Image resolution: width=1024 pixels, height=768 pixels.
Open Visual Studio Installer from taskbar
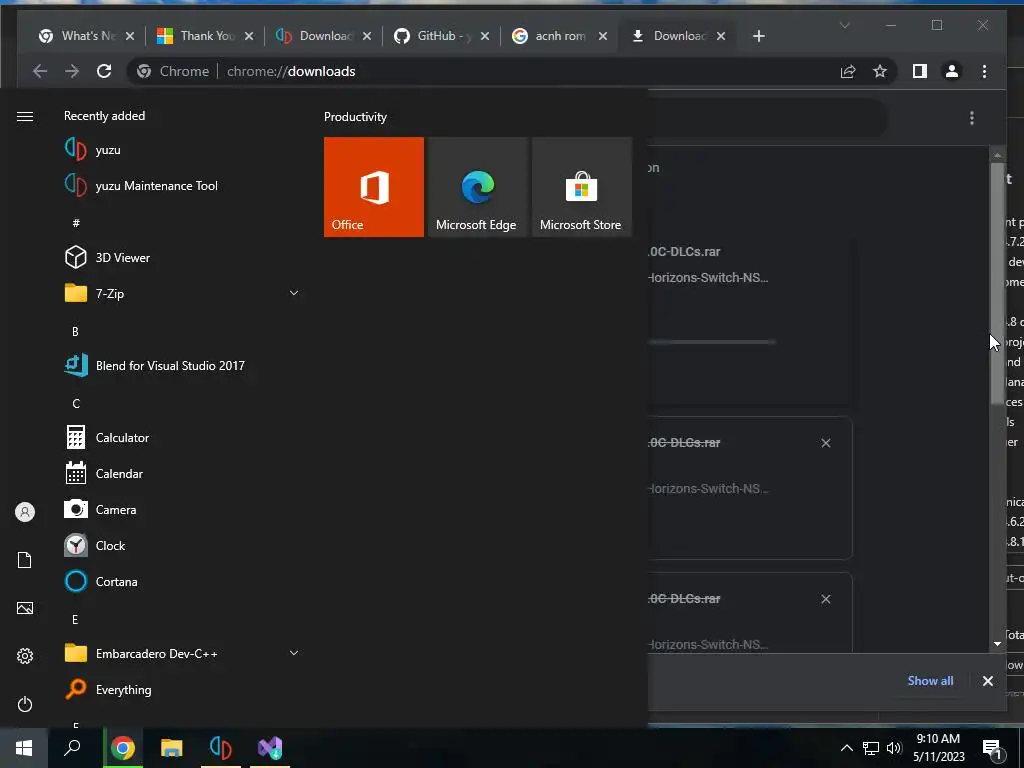coord(270,748)
